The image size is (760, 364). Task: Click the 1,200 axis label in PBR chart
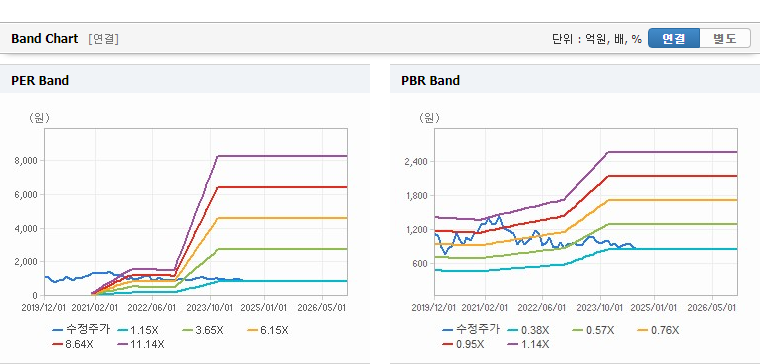pyautogui.click(x=418, y=230)
